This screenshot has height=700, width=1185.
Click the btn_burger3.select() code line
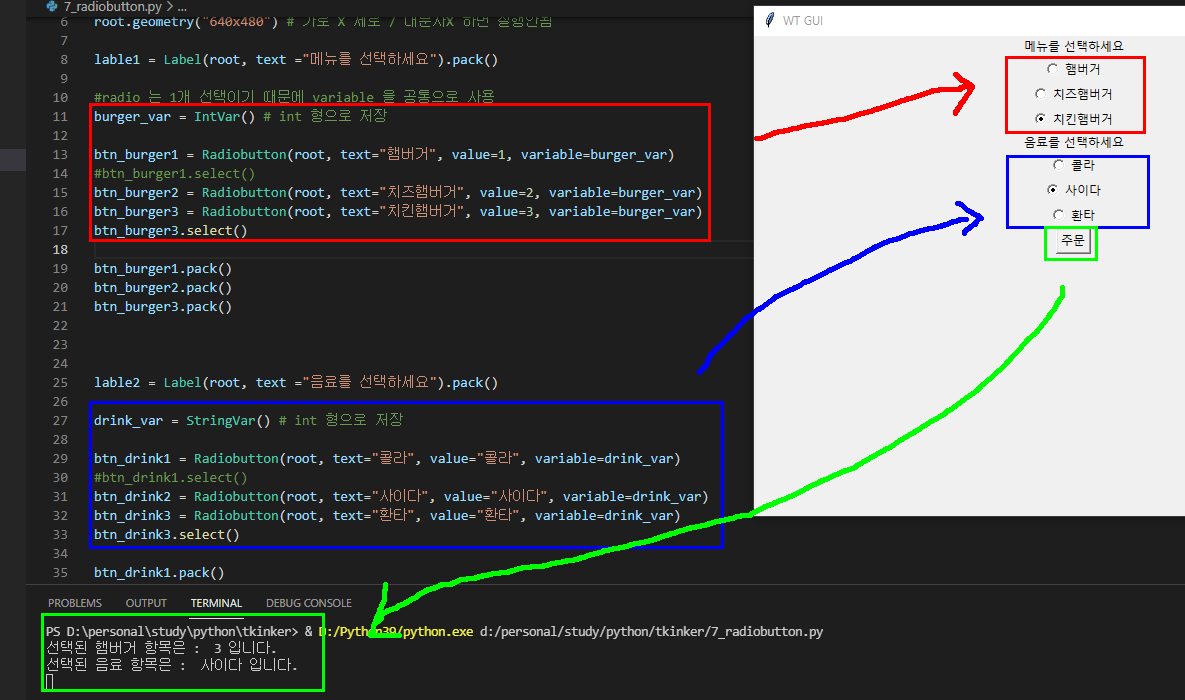[171, 231]
